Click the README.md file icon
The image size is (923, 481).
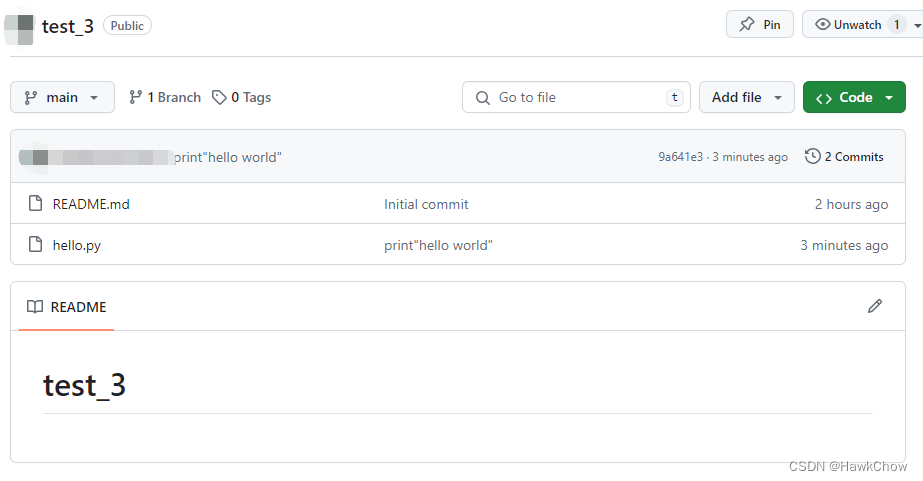35,204
